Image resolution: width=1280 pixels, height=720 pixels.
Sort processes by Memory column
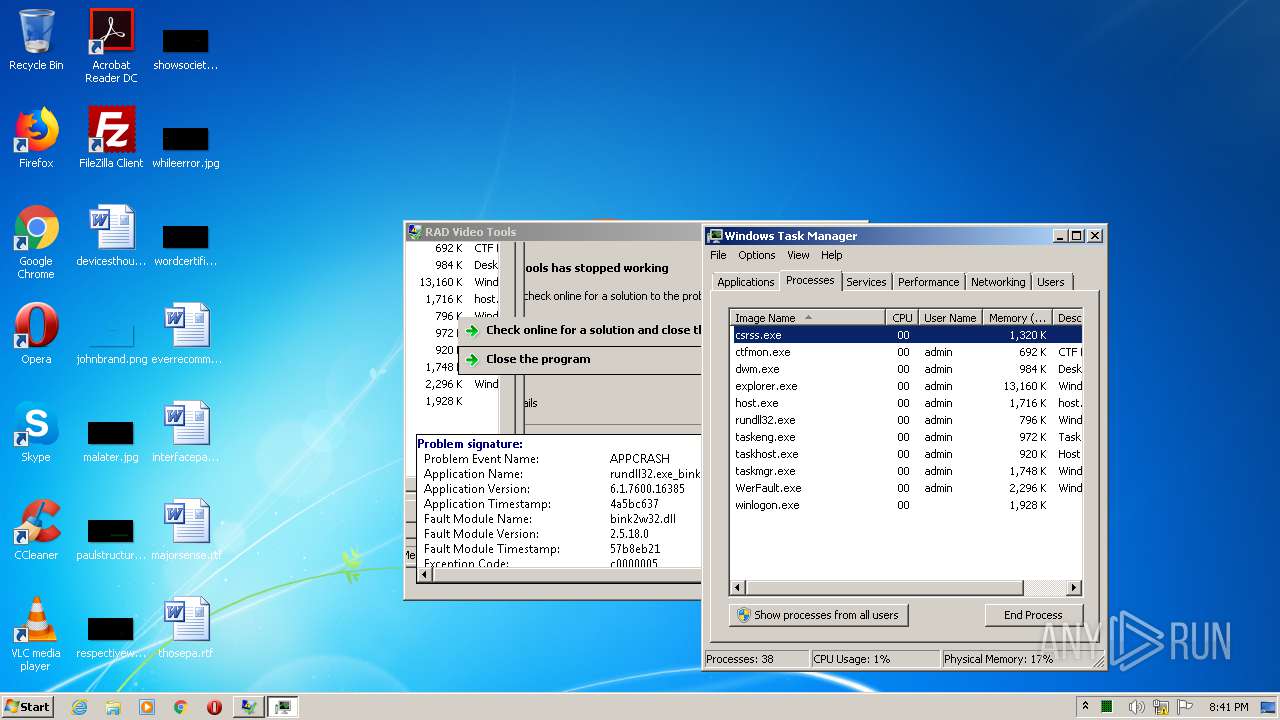coord(1017,318)
